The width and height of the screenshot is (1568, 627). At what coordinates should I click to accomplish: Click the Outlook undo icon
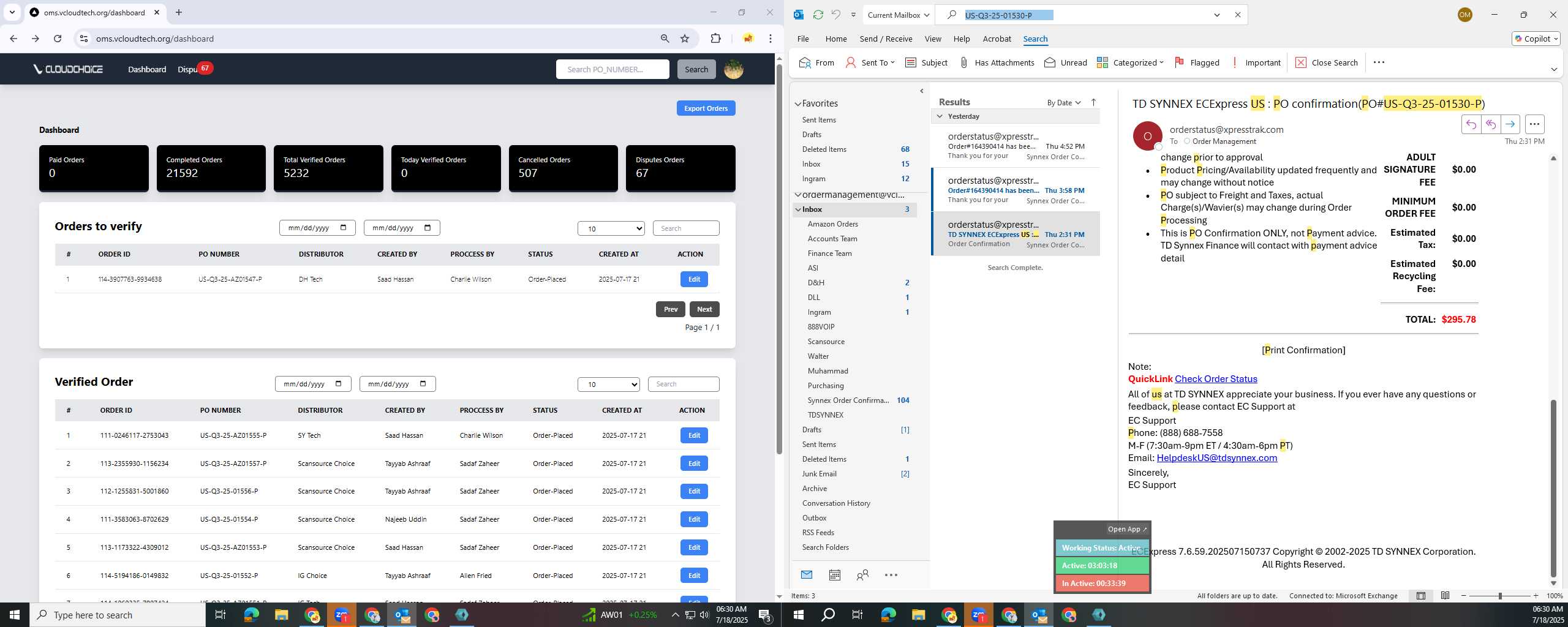tap(835, 15)
